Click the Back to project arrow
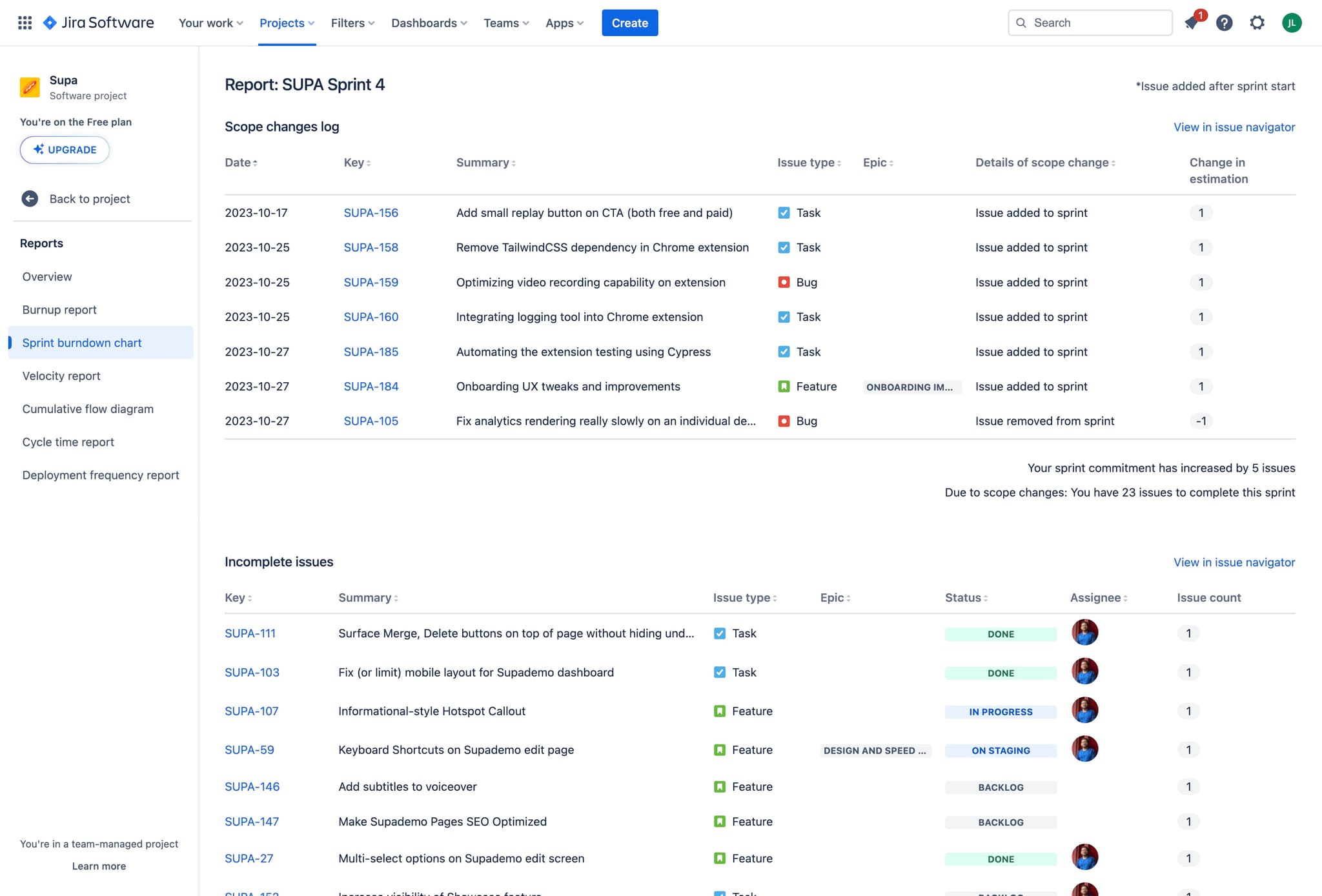The image size is (1322, 896). [30, 198]
